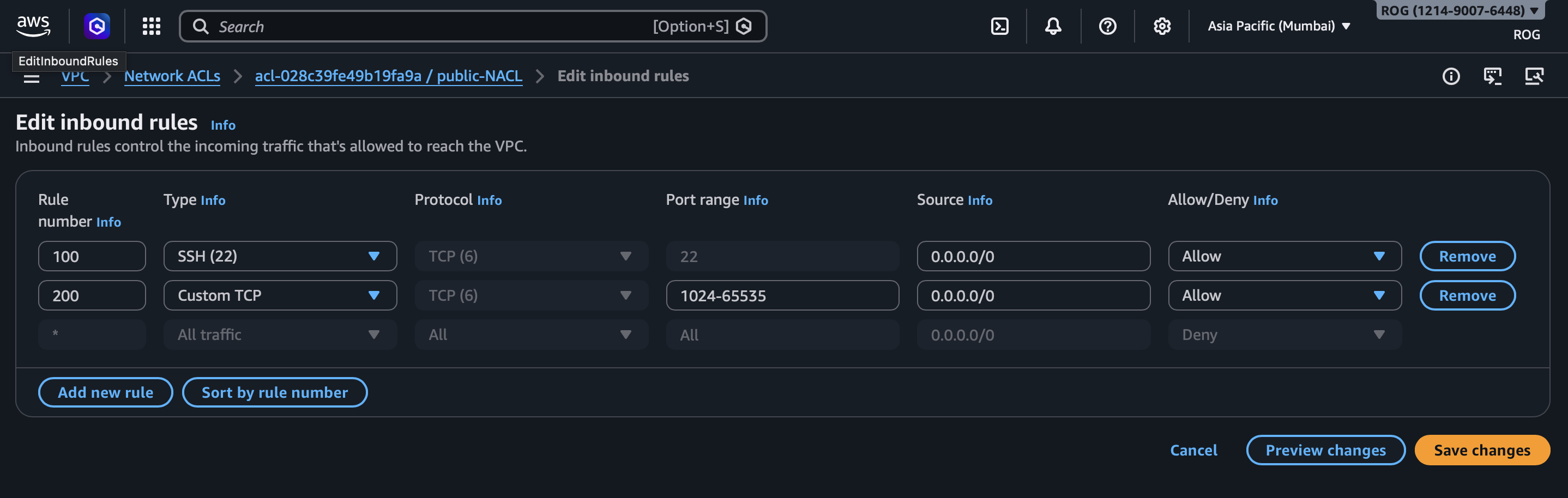Click the Amazon Q purple hexagon icon
This screenshot has width=1568, height=498.
[97, 26]
